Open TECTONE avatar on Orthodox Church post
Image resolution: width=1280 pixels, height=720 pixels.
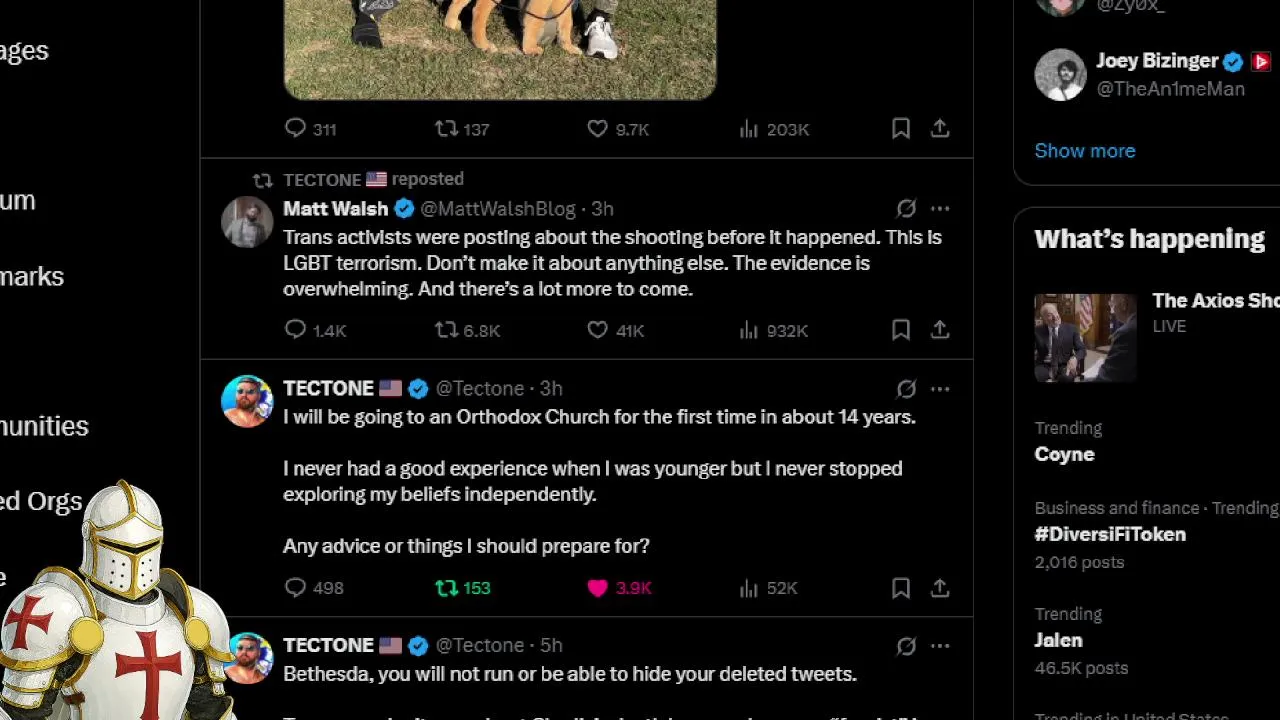coord(247,401)
